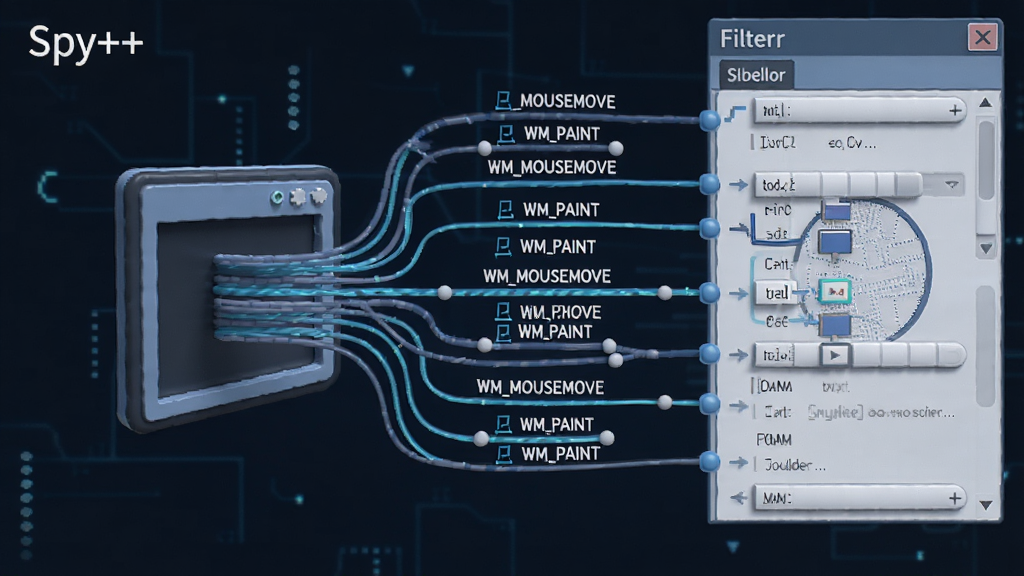Click the right arrow icon beside the tod;t dropdown
Viewport: 1024px width, 576px height.
(x=738, y=185)
